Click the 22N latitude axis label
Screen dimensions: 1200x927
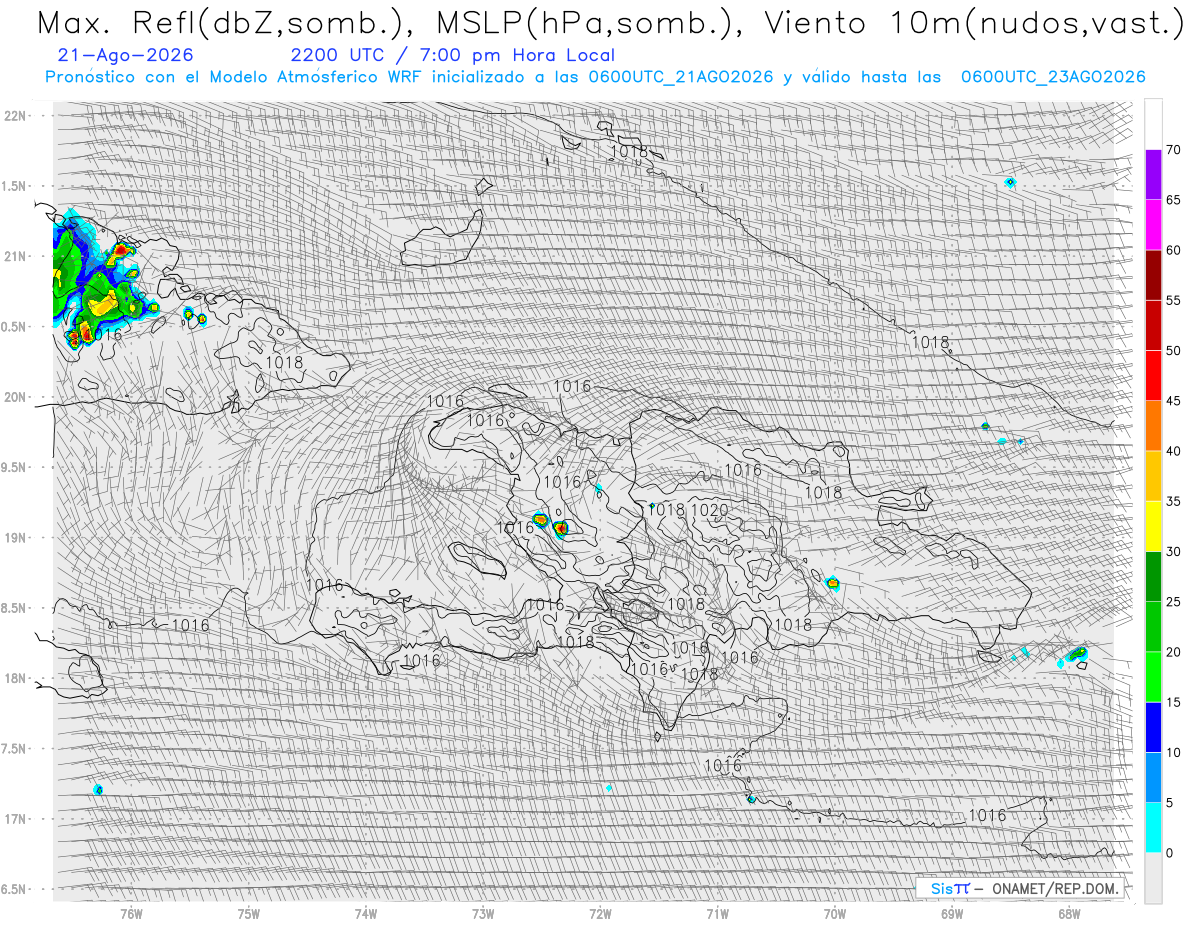[x=15, y=115]
